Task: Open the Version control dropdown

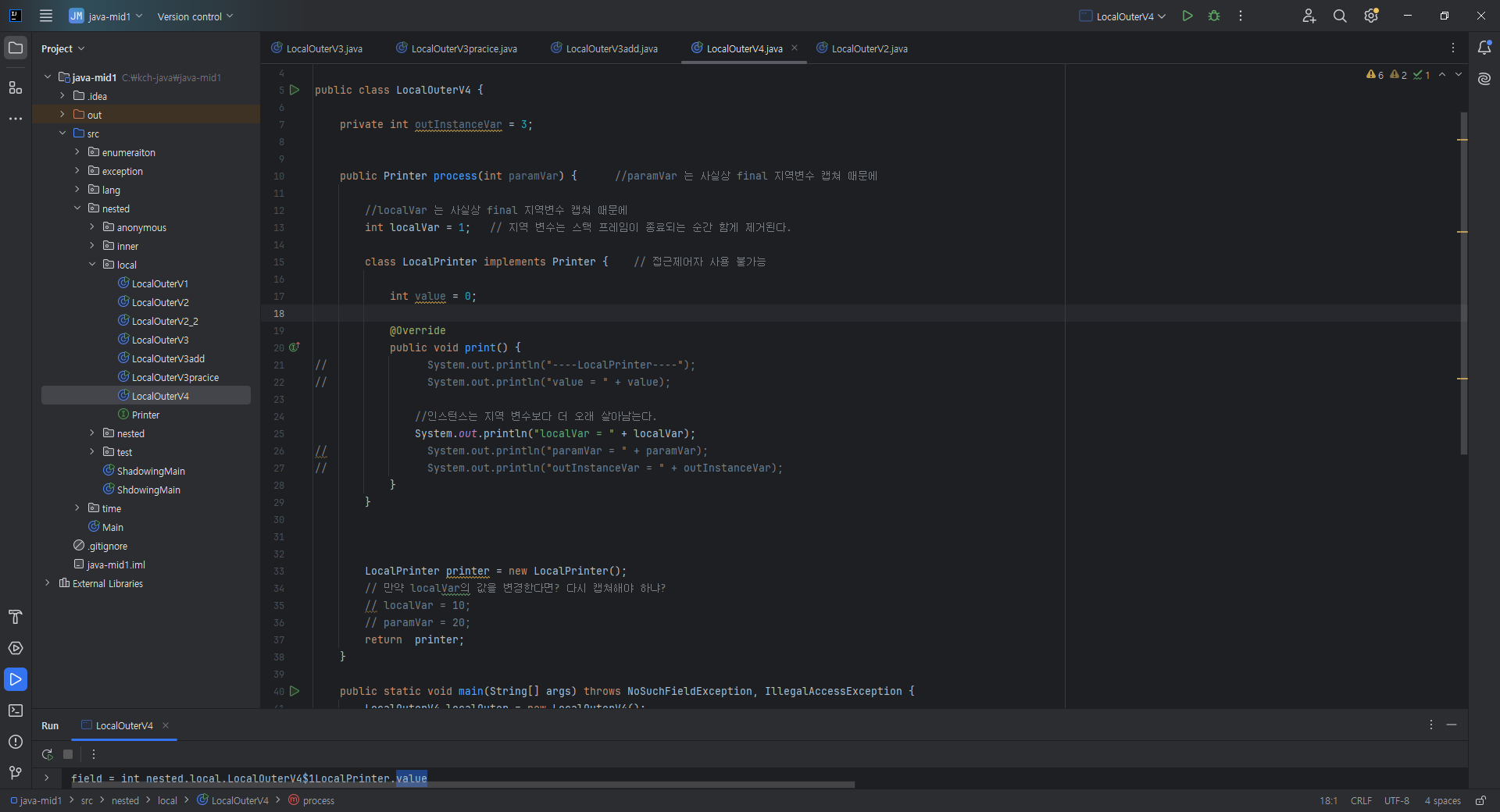Action: click(x=195, y=16)
